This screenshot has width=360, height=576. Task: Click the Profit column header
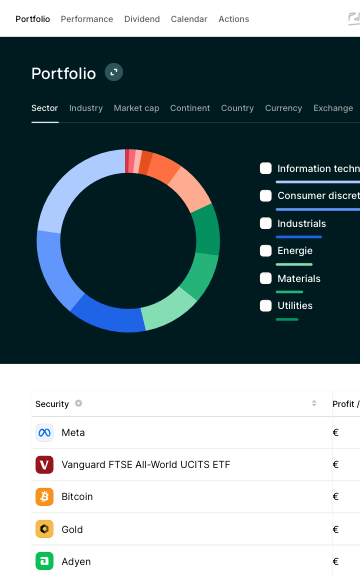[345, 404]
